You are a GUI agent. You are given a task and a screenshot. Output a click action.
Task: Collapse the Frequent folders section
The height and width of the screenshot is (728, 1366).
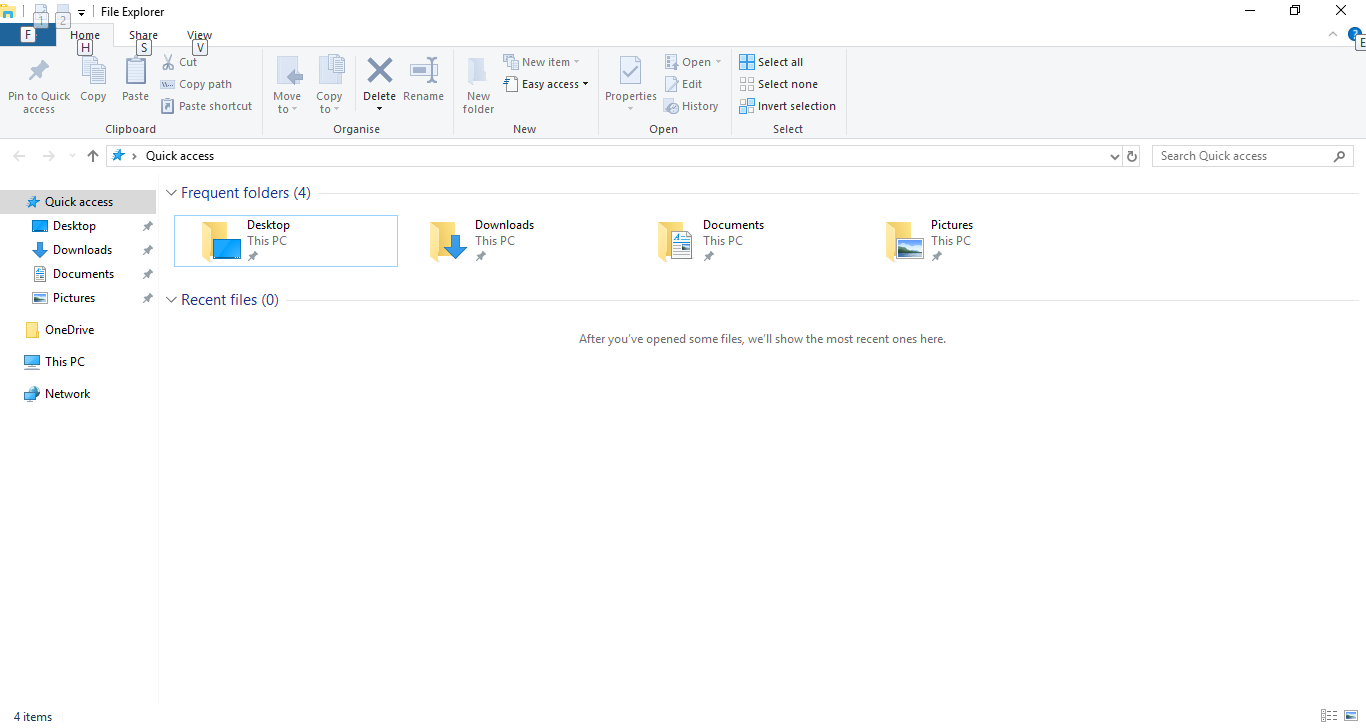tap(171, 193)
